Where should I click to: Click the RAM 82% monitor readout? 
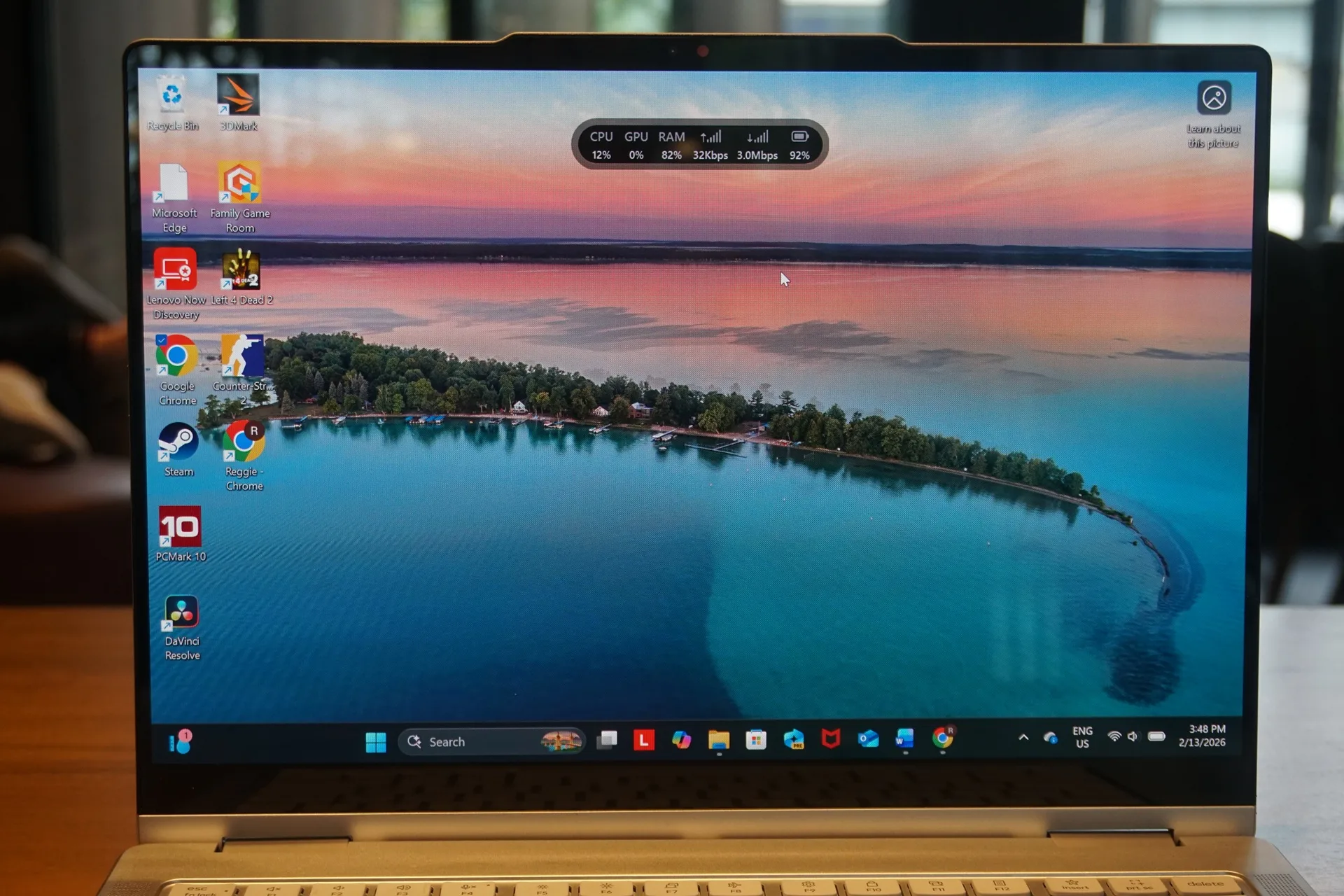(671, 145)
